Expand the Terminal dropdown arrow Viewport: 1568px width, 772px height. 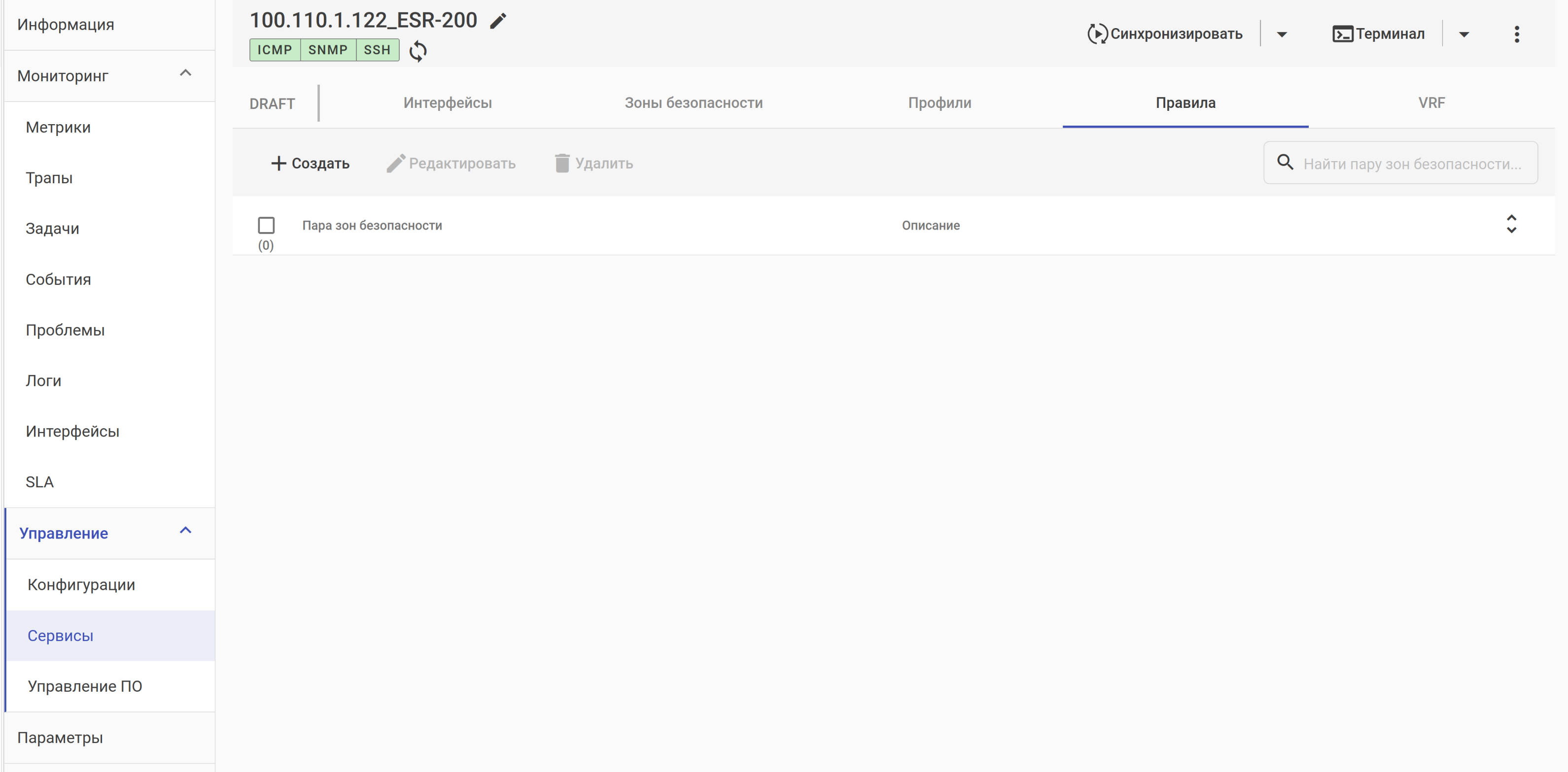pos(1464,34)
